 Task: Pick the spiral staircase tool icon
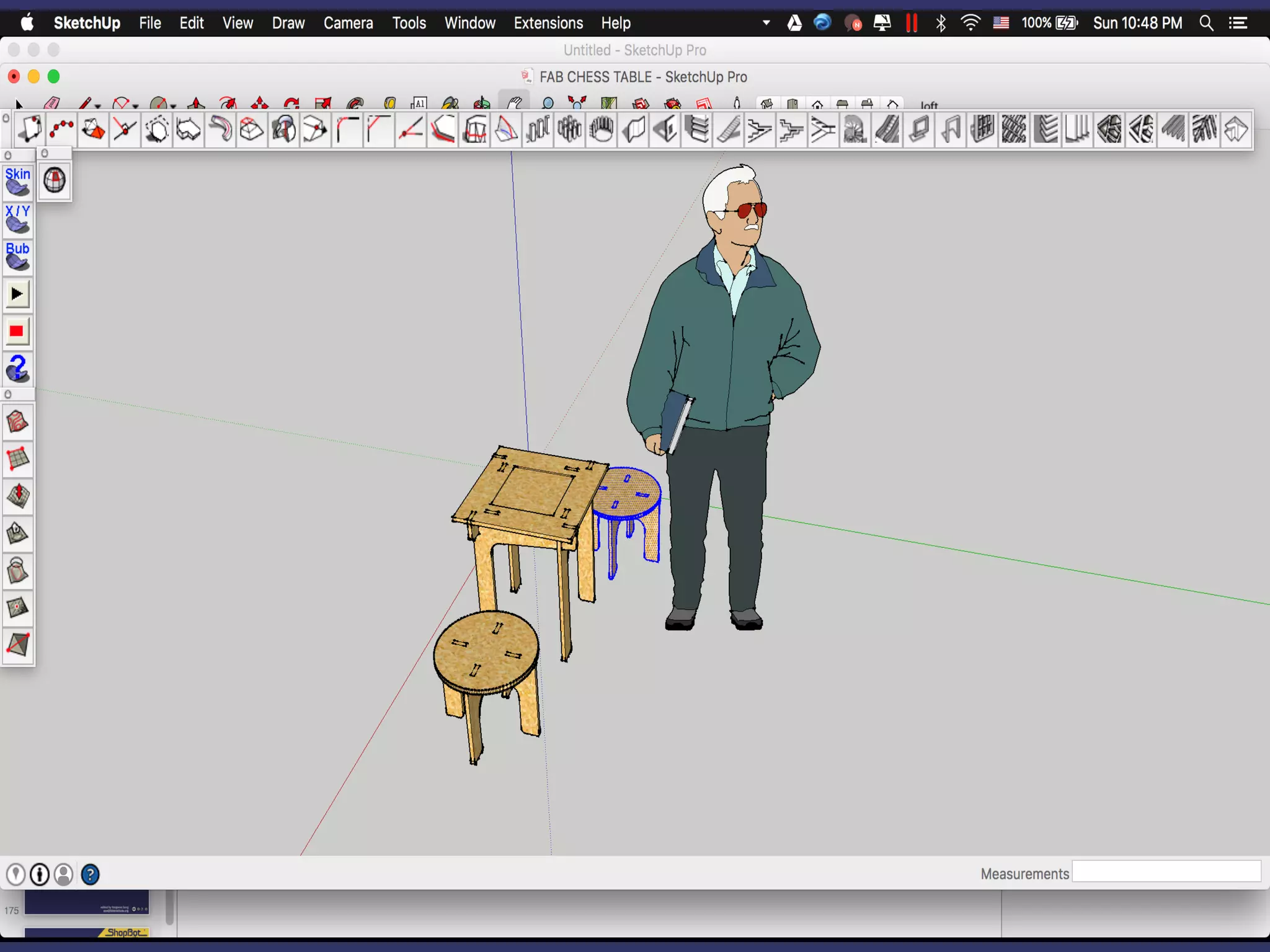tap(855, 130)
